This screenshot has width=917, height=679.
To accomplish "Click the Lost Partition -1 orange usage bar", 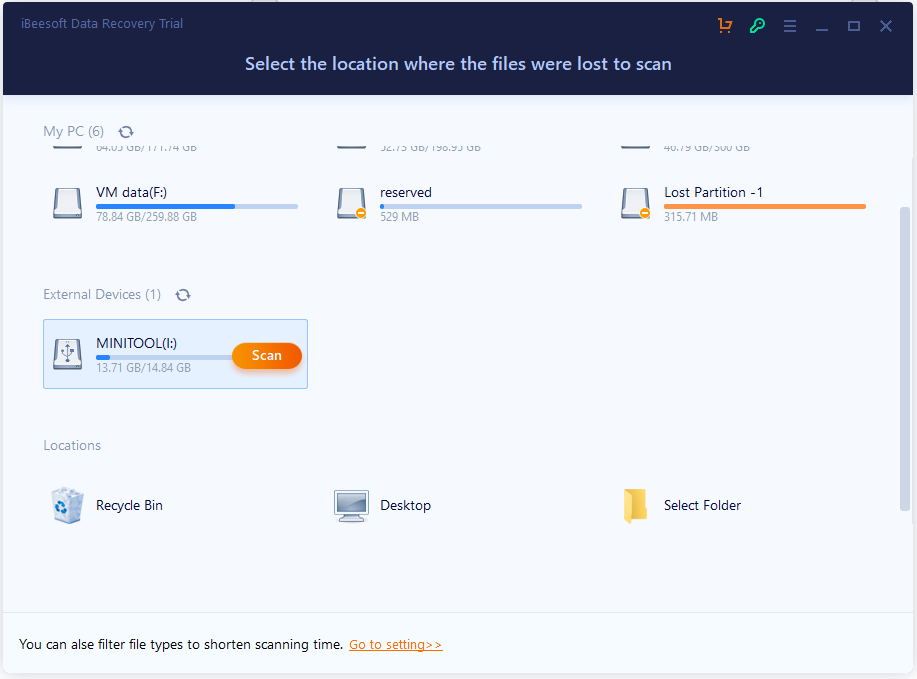I will pyautogui.click(x=764, y=207).
